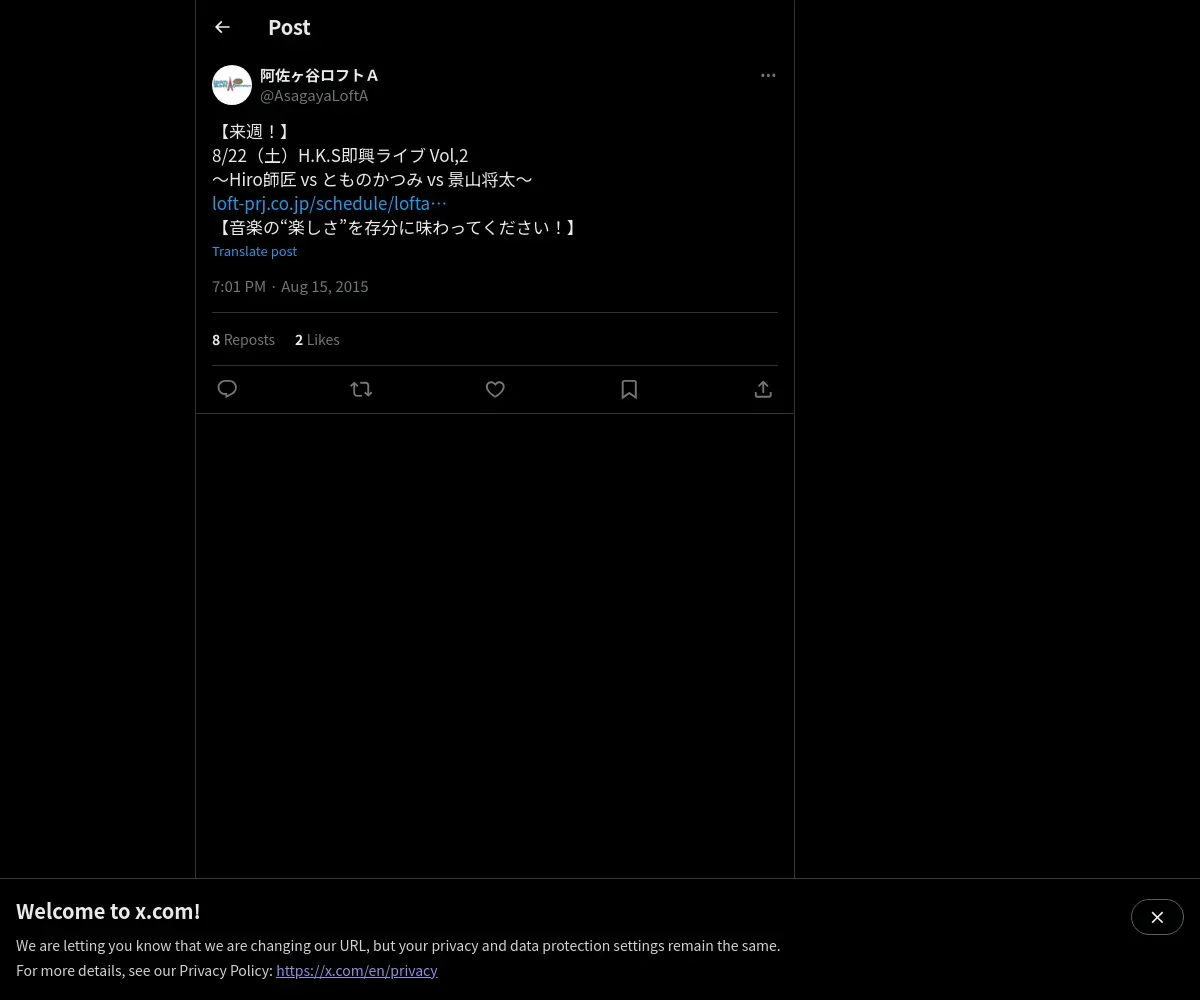This screenshot has height=1000, width=1200.
Task: Click Translate post
Action: [x=254, y=251]
